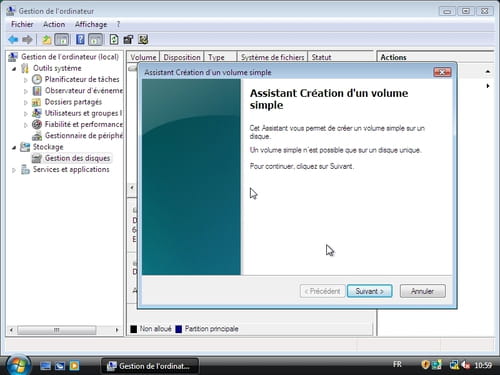Click the Back arrow toolbar icon
Image resolution: width=500 pixels, height=375 pixels.
[x=13, y=40]
